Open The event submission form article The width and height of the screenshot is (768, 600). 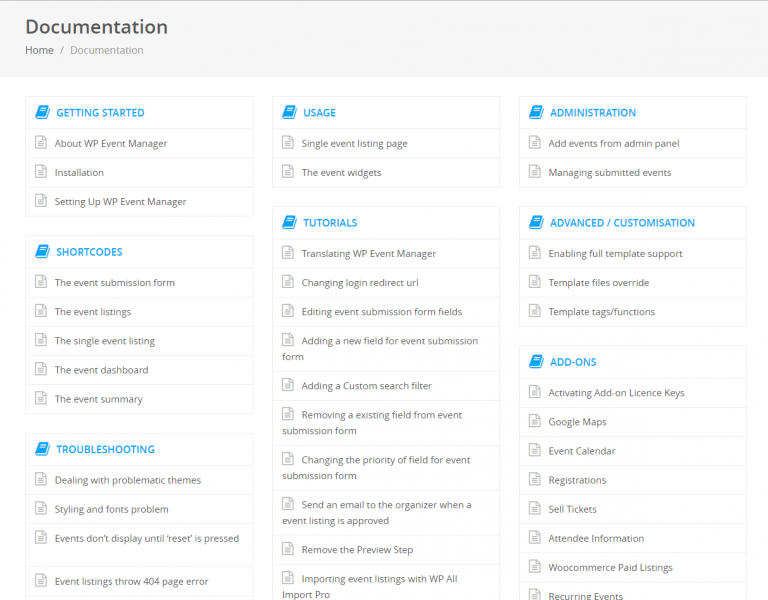pyautogui.click(x=115, y=283)
